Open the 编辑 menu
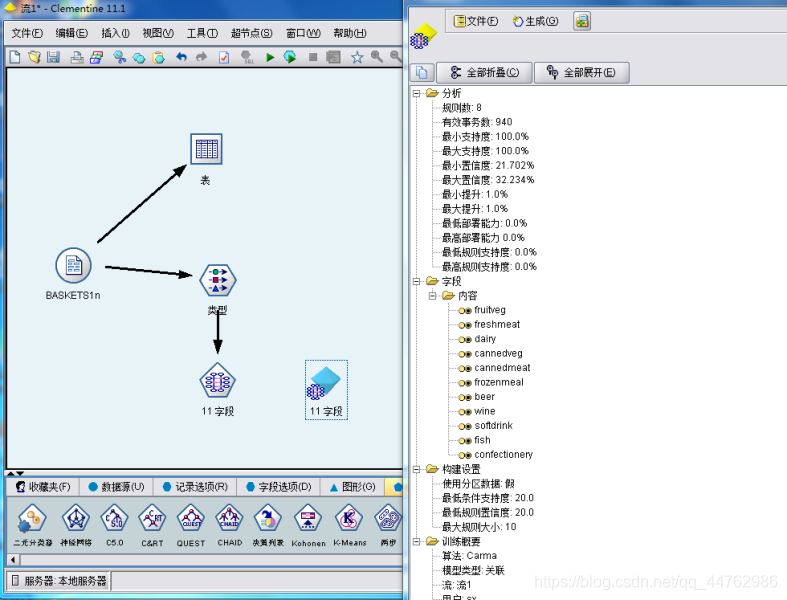This screenshot has width=787, height=600. [72, 33]
